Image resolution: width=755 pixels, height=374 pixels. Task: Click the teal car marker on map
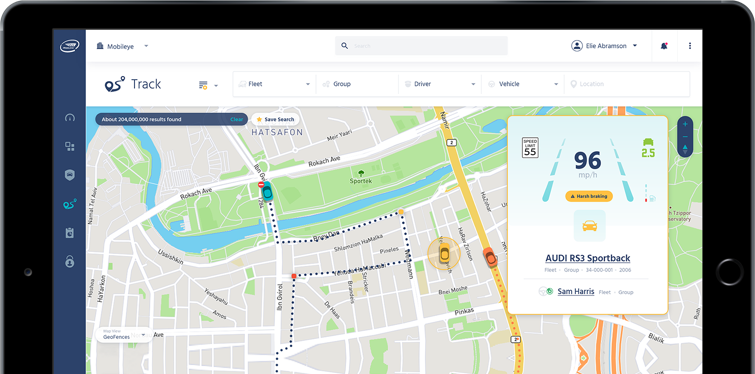[x=266, y=192]
